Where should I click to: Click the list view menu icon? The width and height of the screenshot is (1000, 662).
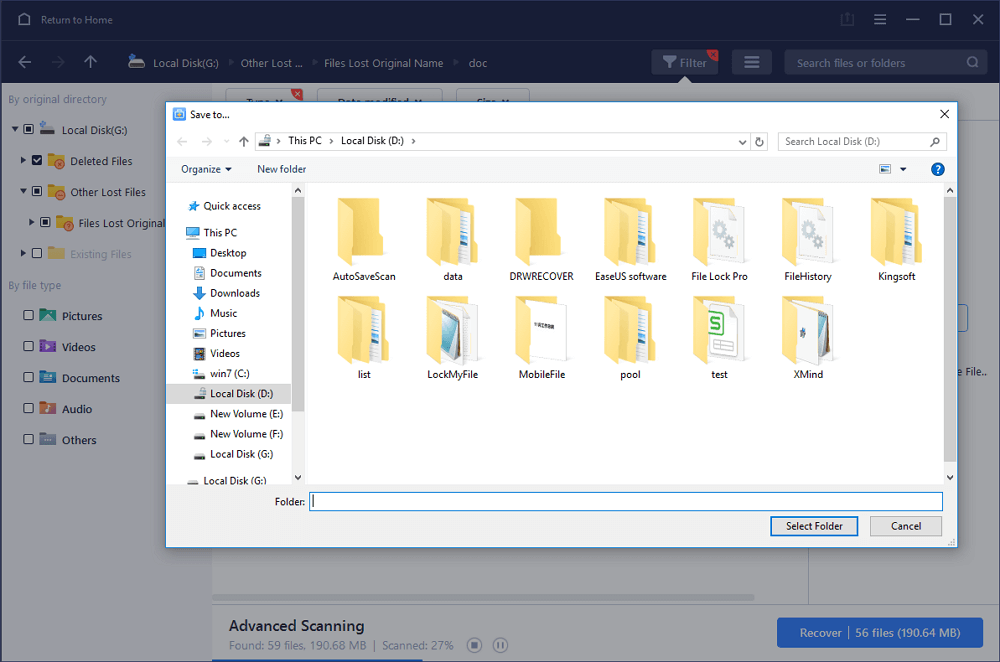[x=751, y=63]
